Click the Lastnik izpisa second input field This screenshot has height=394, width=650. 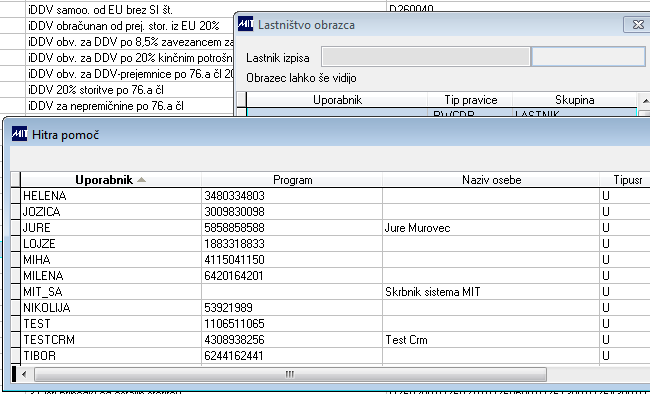pos(588,57)
